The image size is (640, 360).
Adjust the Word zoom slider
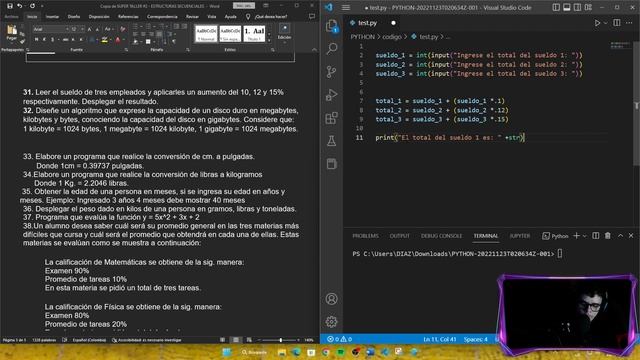coord(280,340)
